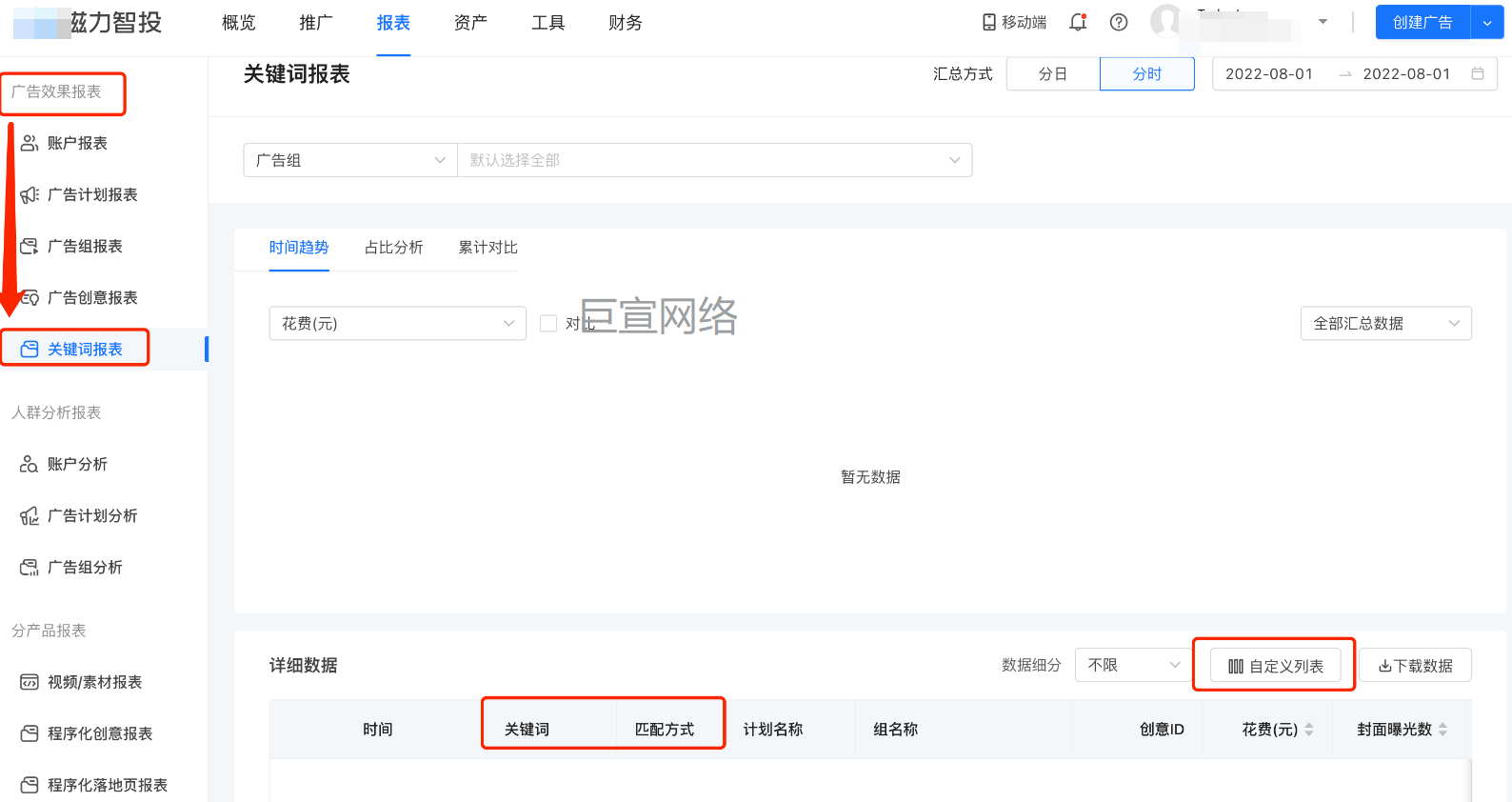Click the start date 2022-08-01 field

(x=1269, y=73)
